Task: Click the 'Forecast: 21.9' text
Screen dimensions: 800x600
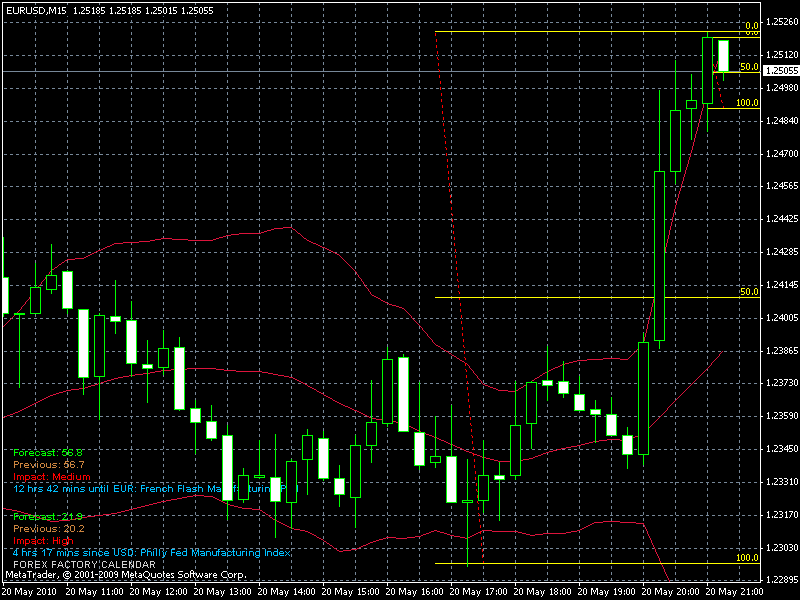Action: [x=48, y=517]
